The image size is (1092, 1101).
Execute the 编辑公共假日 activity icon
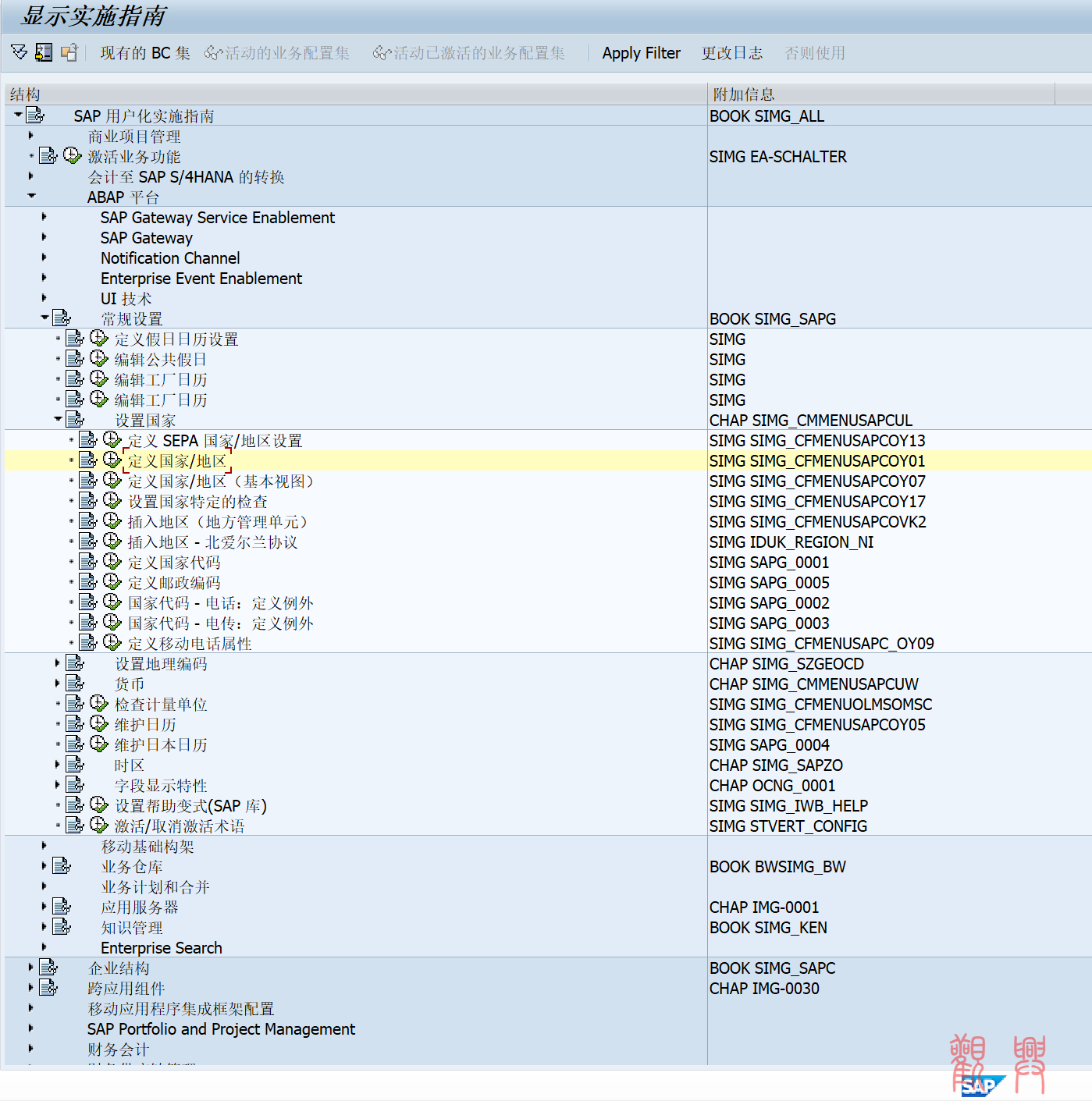tap(99, 358)
